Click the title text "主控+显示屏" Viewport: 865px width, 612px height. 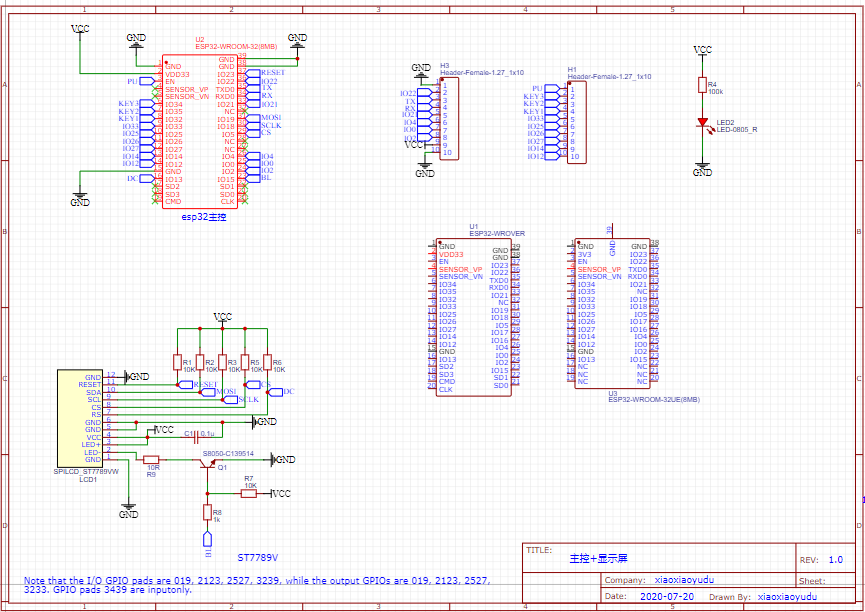[x=599, y=559]
